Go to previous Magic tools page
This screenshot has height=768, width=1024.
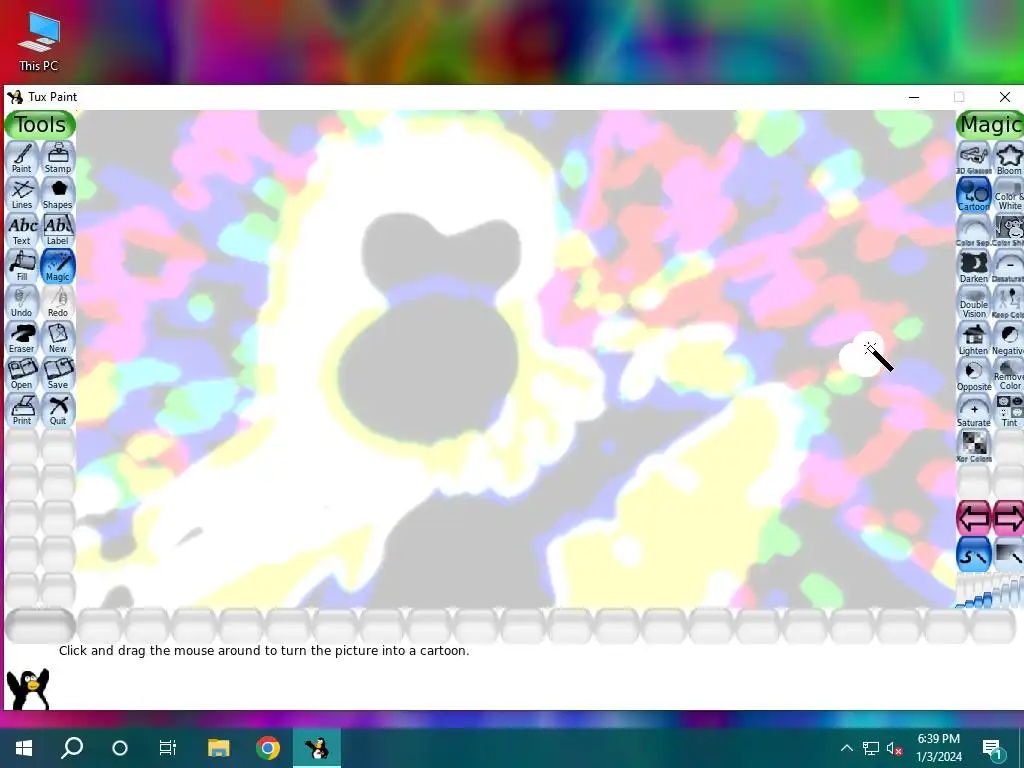(x=974, y=518)
